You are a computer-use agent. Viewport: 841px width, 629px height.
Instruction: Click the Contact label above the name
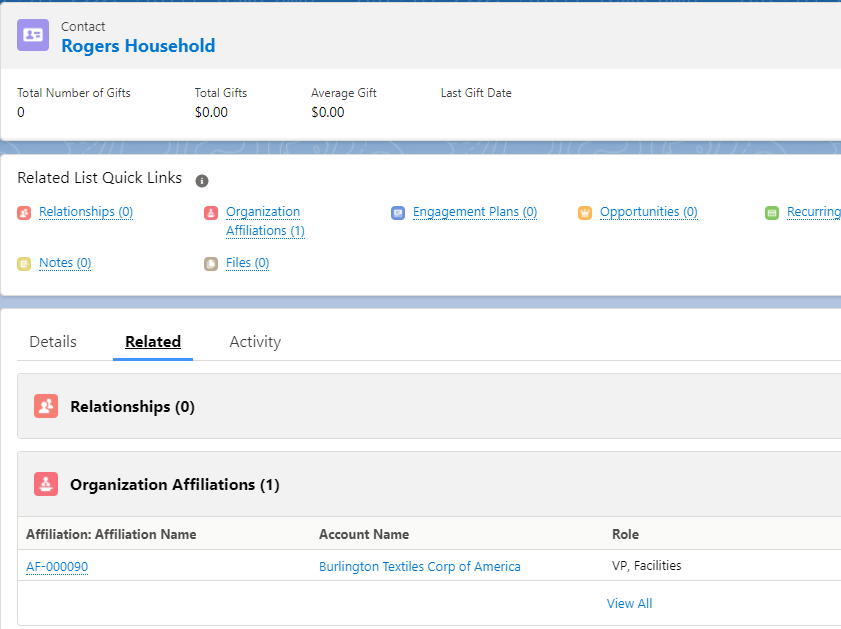pyautogui.click(x=83, y=26)
